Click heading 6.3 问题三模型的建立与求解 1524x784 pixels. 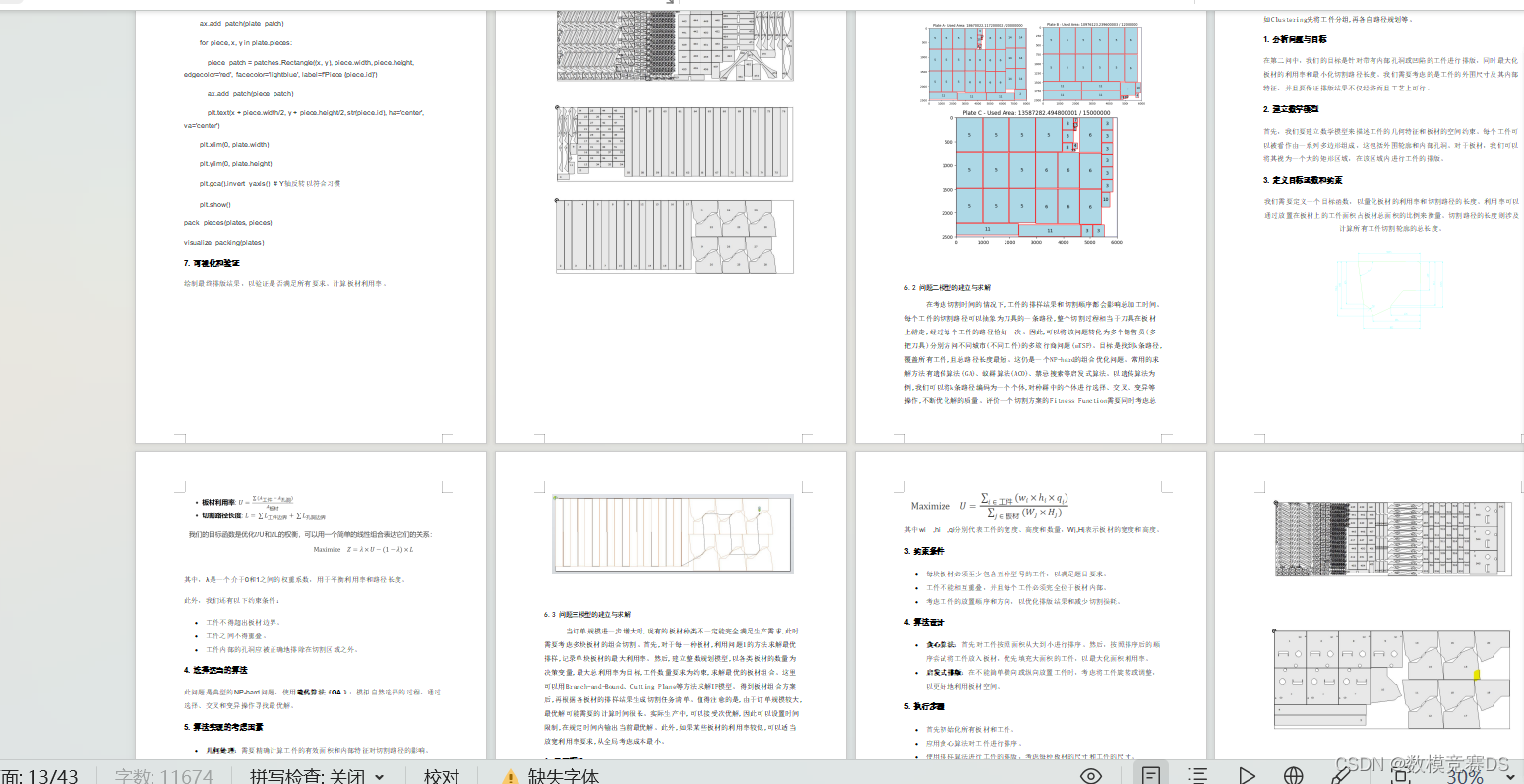(587, 614)
